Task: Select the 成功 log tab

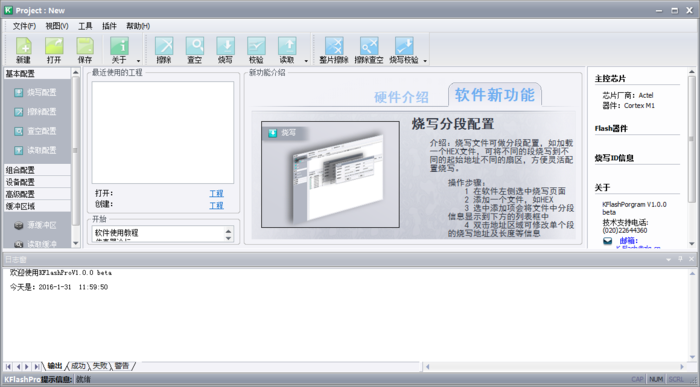Action: click(78, 366)
